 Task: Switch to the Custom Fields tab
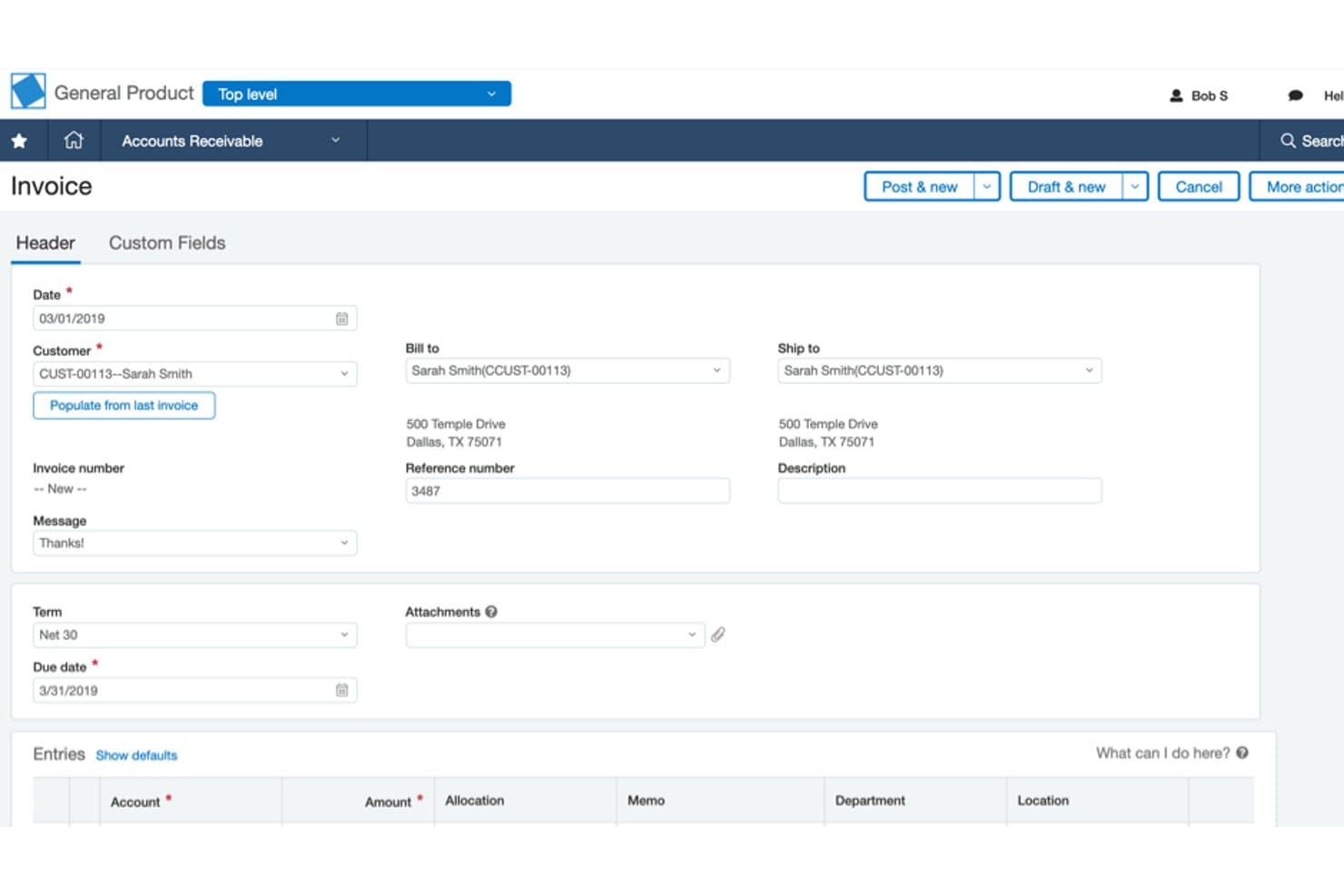point(167,243)
